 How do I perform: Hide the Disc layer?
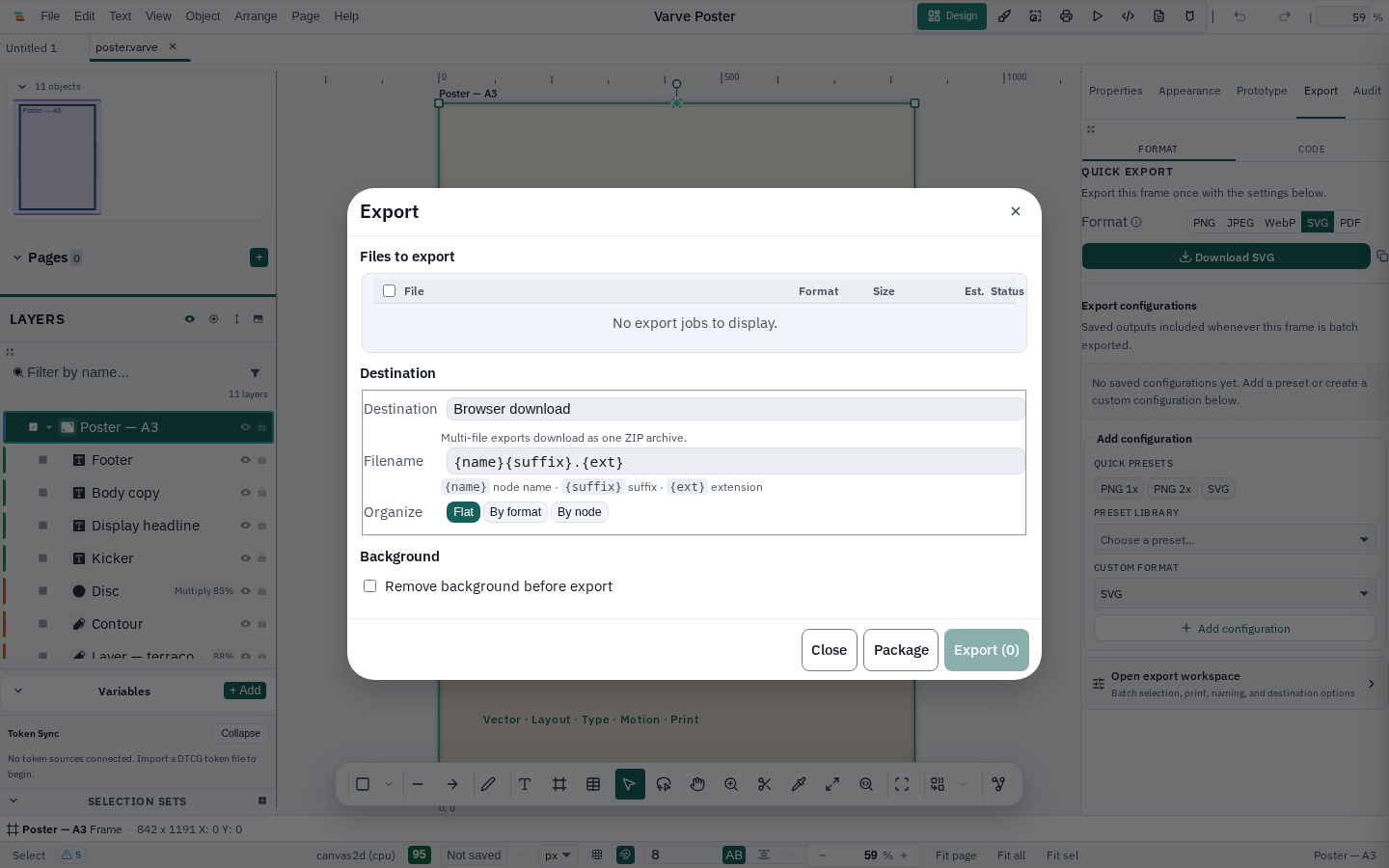tap(245, 591)
